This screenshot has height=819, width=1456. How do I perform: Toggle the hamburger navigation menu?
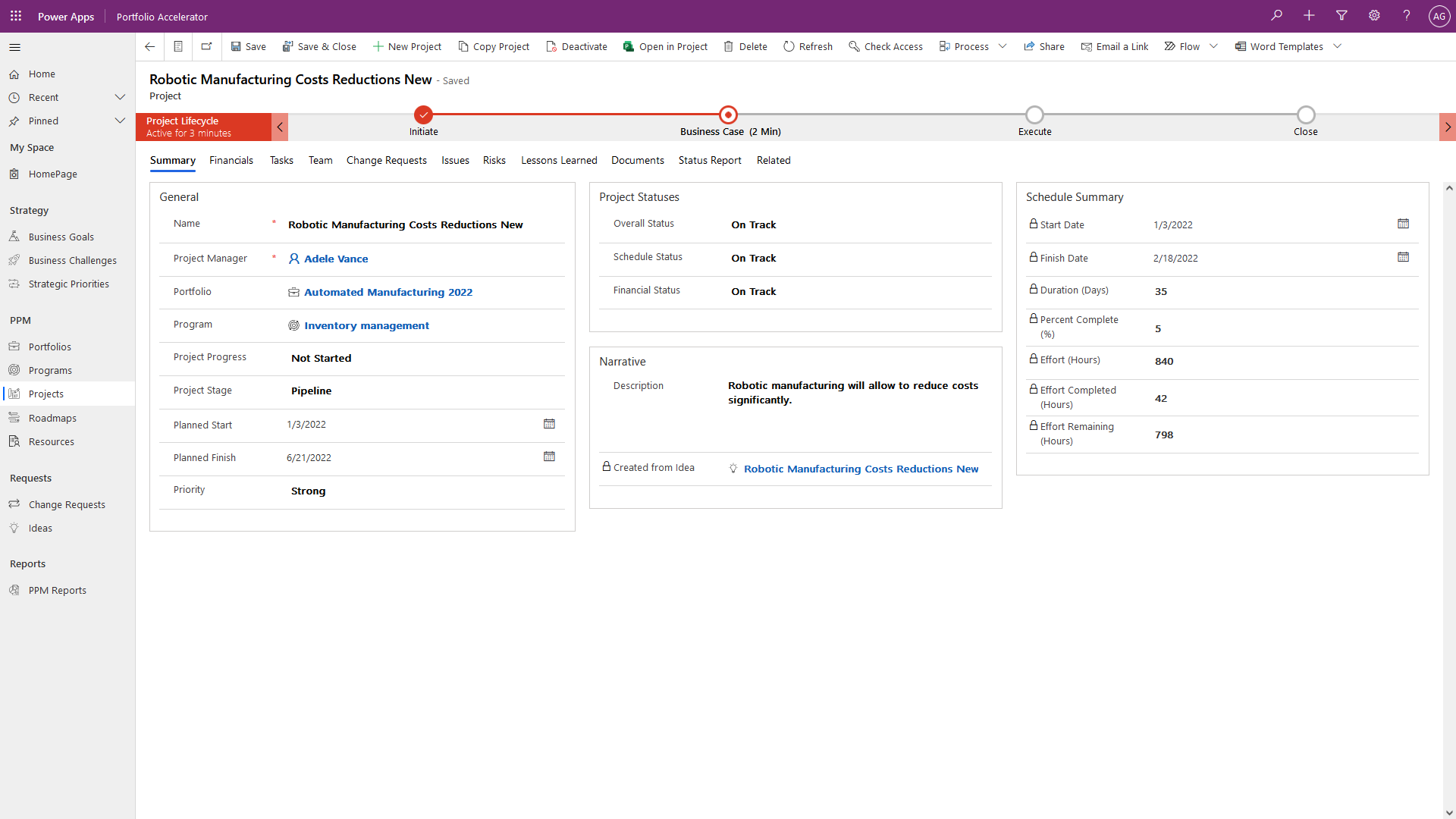14,47
